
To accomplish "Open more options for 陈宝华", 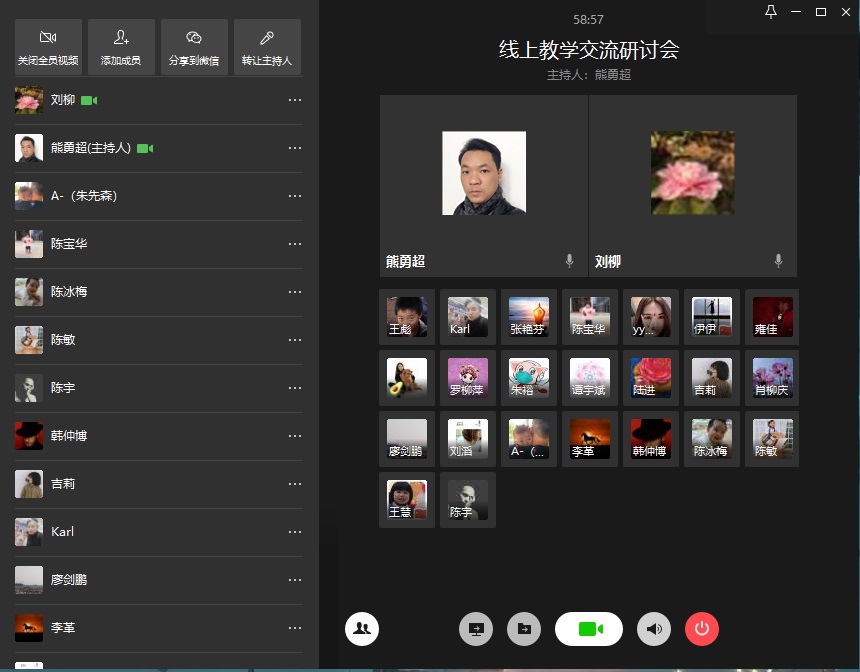I will tap(294, 244).
